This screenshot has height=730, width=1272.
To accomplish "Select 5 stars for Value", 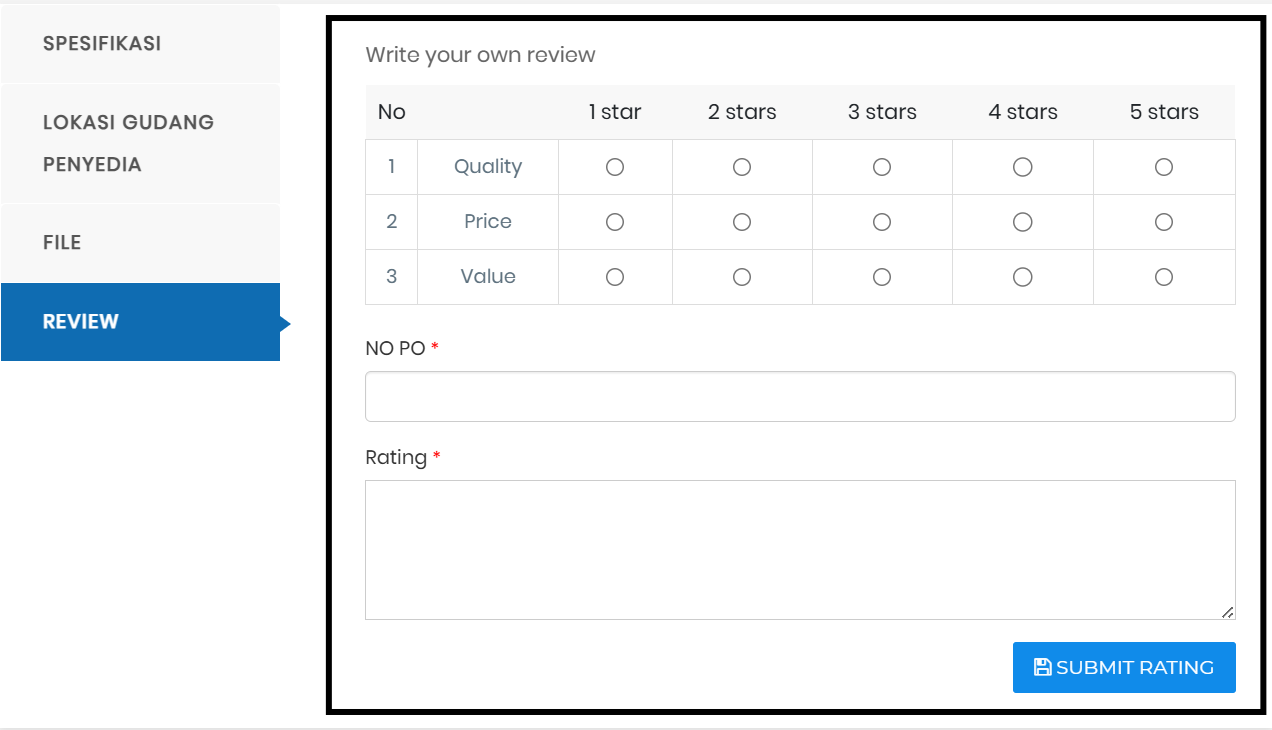I will pos(1164,277).
